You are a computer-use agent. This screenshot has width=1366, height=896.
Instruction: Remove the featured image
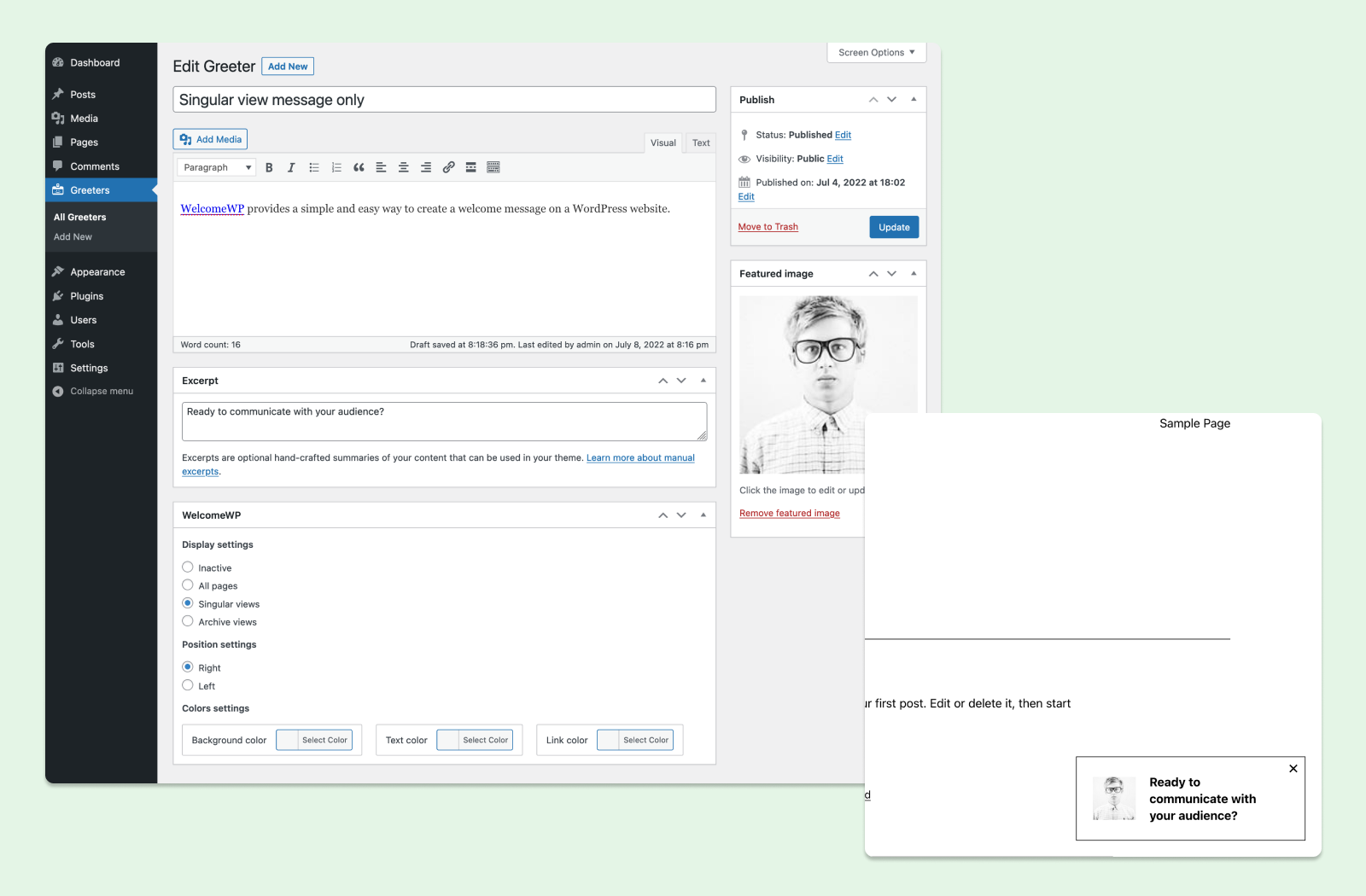tap(790, 513)
